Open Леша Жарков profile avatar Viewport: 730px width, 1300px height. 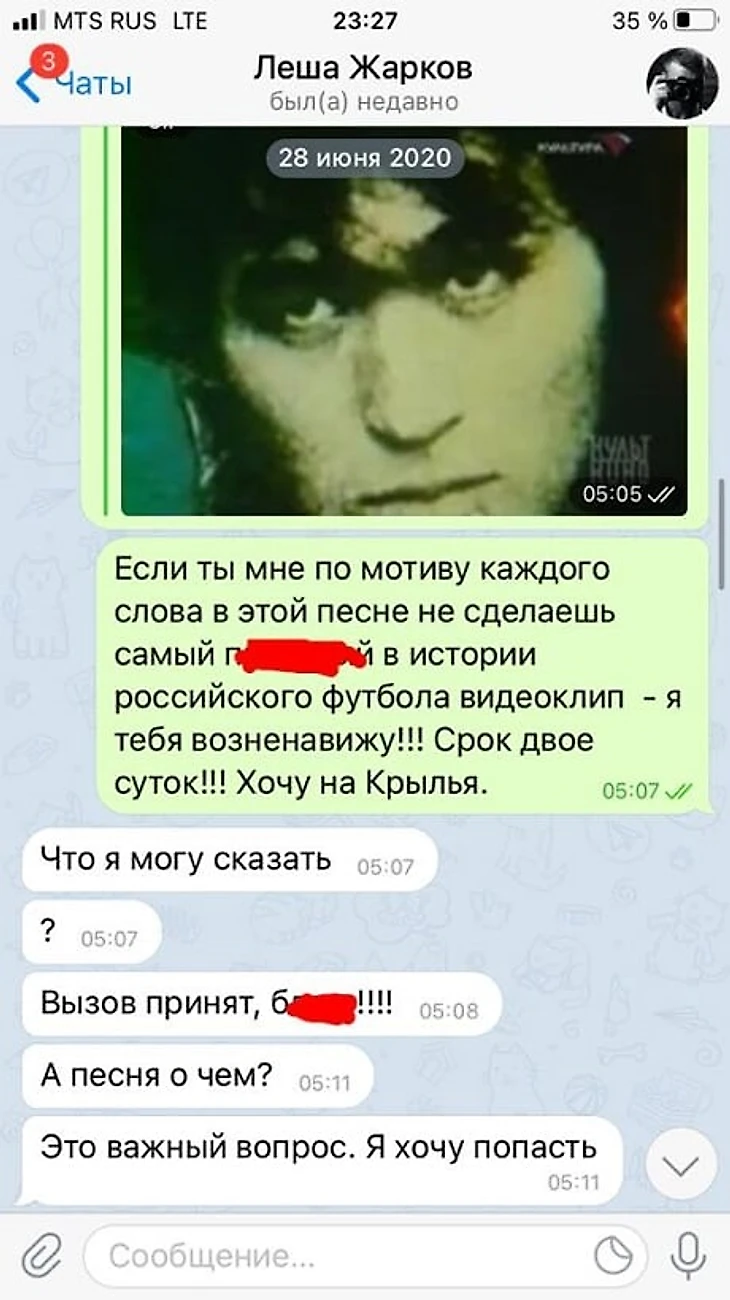coord(682,83)
